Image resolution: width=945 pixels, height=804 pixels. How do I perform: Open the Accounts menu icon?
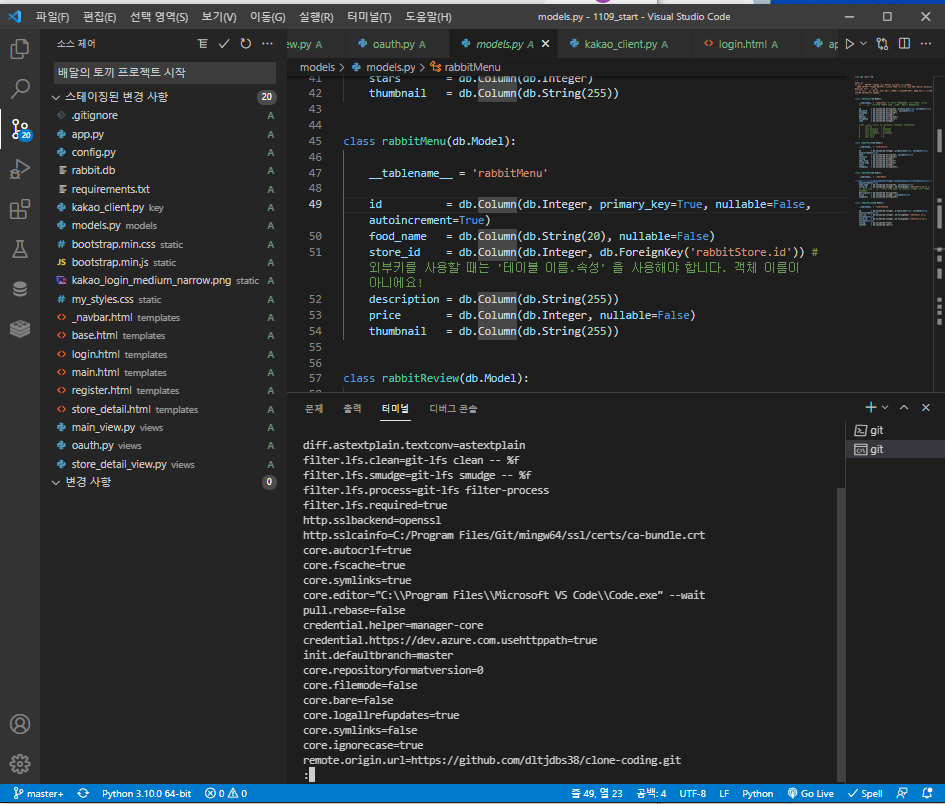point(20,724)
